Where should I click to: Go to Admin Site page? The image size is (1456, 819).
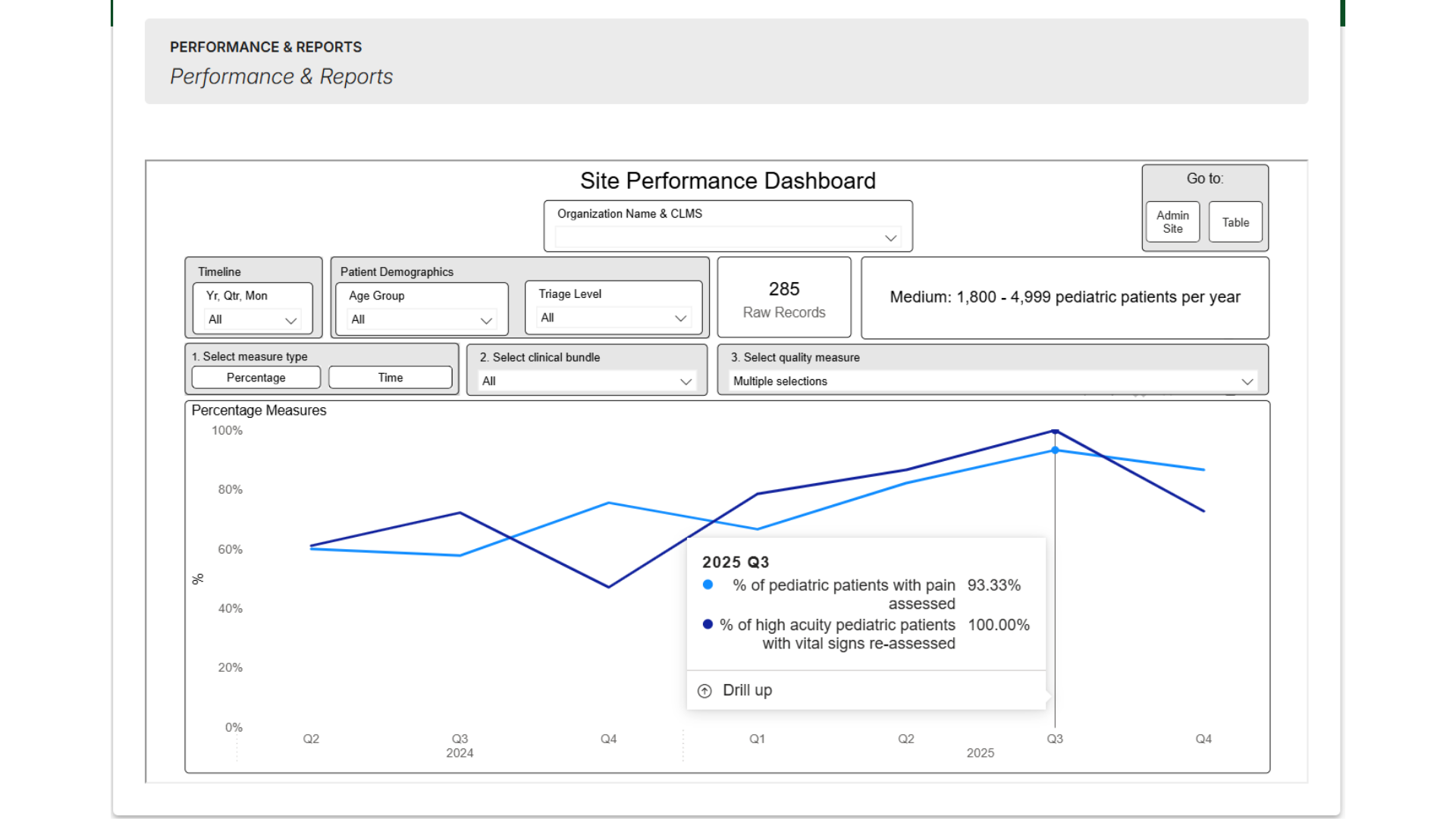1172,222
